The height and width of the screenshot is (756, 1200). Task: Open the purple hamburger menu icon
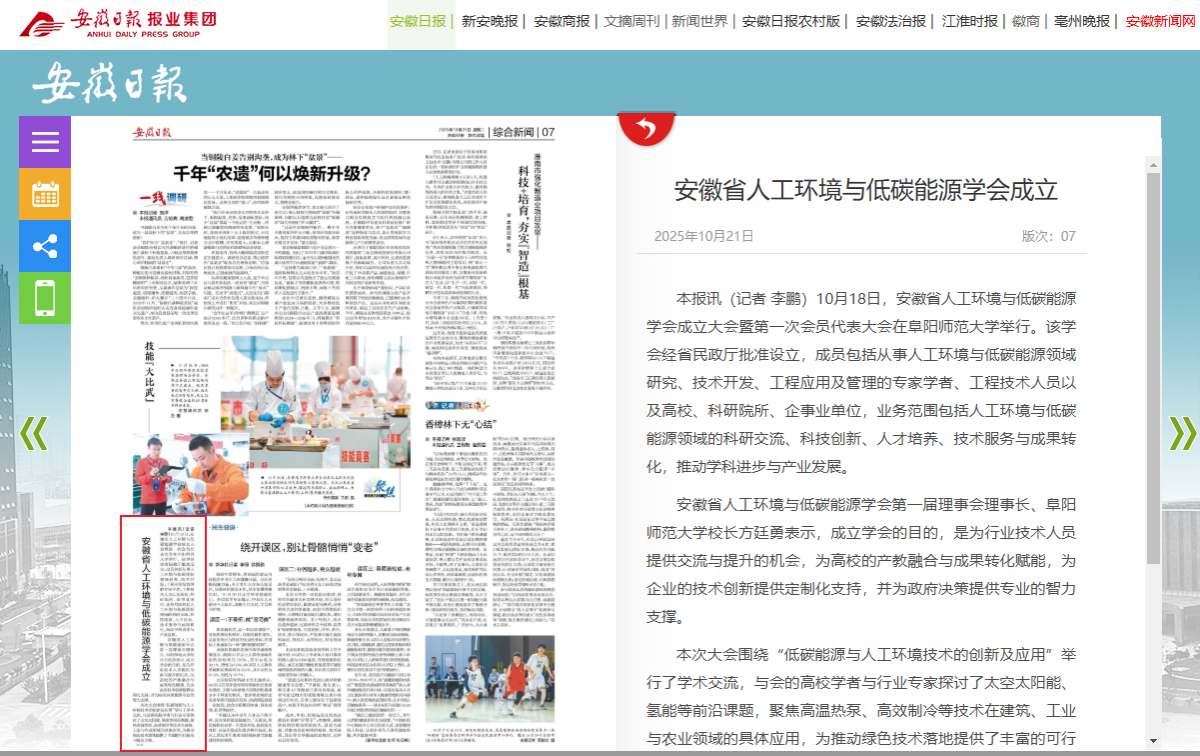coord(45,142)
